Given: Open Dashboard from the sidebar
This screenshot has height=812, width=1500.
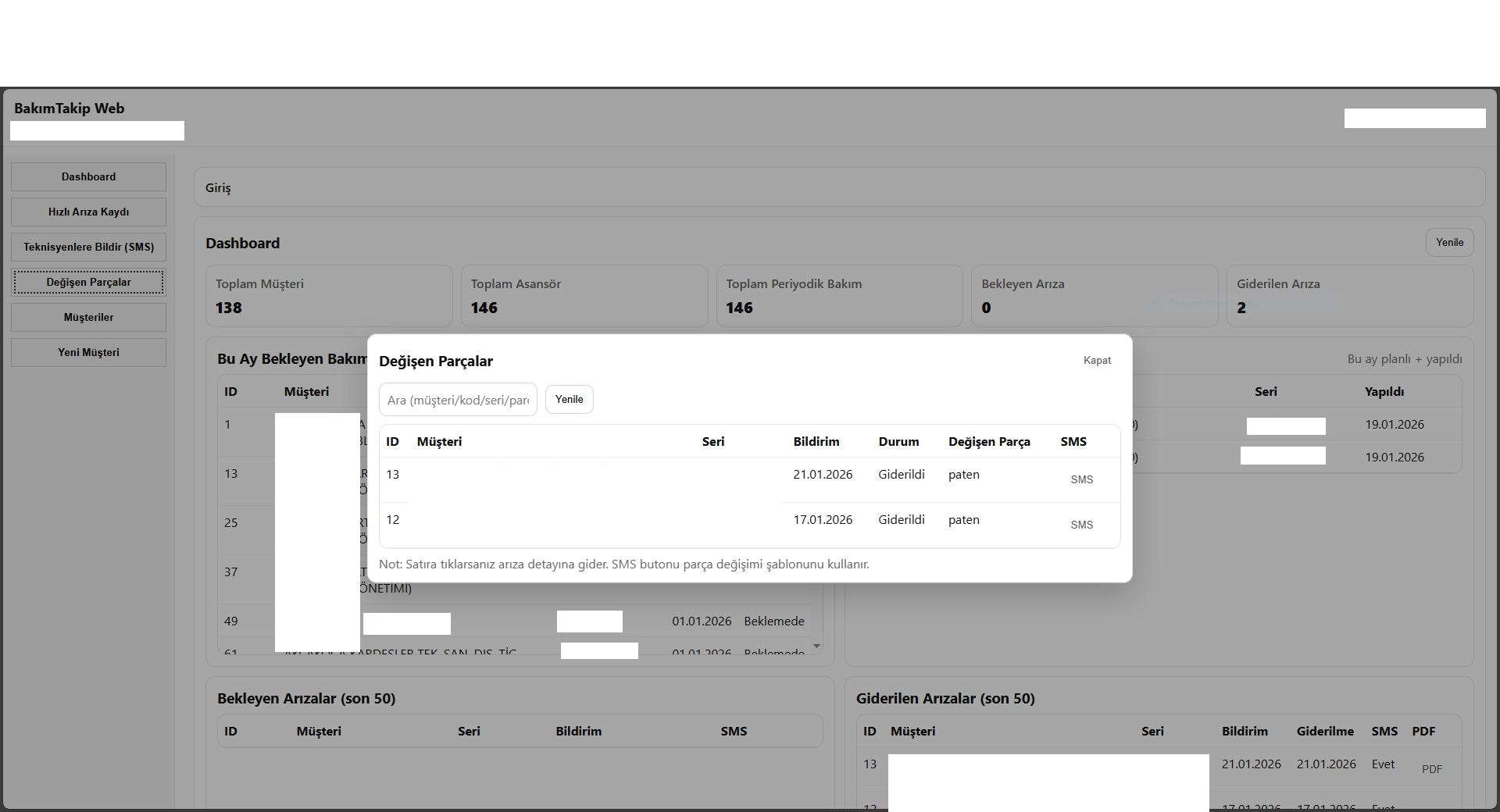Looking at the screenshot, I should click(88, 176).
